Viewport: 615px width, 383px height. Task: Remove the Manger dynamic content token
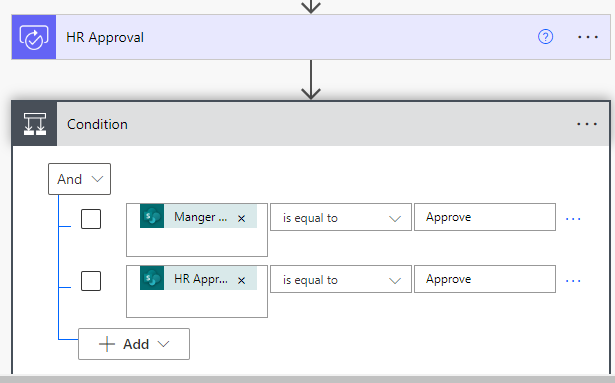pyautogui.click(x=241, y=218)
